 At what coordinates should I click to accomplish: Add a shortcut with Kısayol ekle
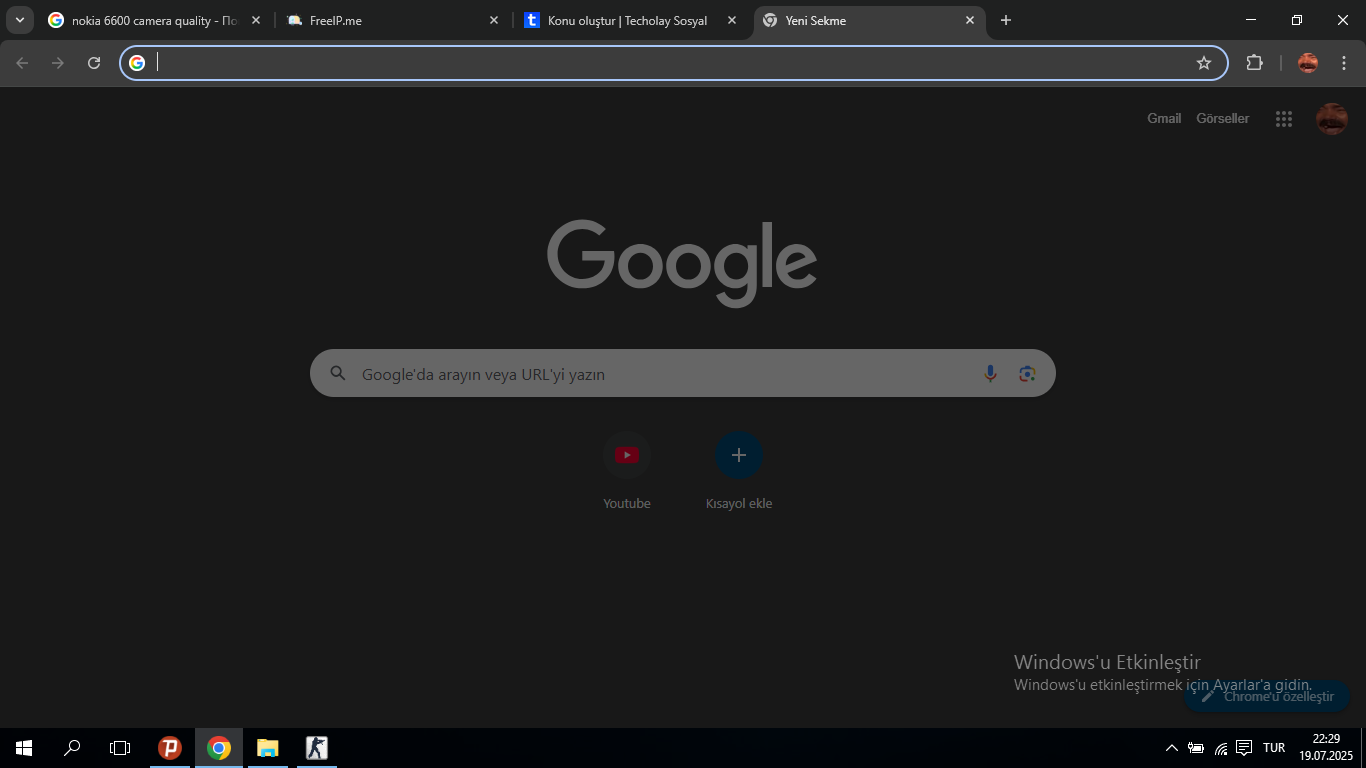point(739,472)
